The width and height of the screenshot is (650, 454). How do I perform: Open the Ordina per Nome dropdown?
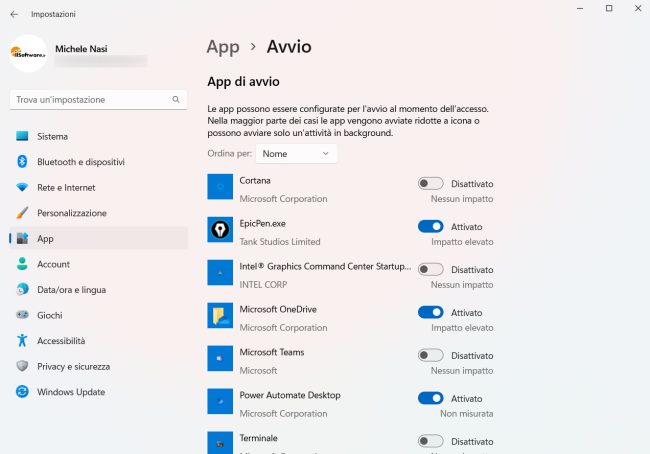click(296, 154)
